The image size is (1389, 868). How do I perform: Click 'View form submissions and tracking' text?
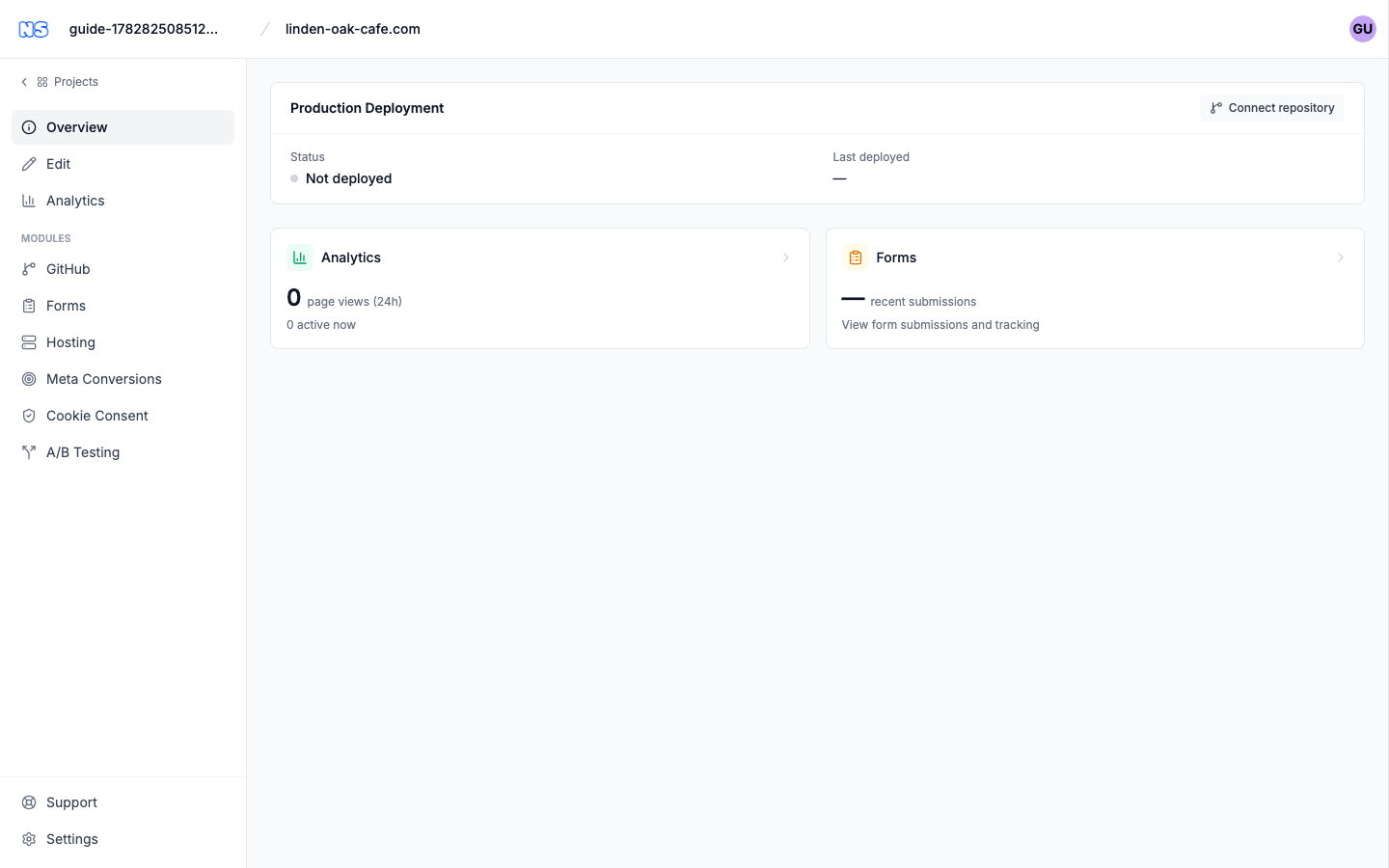tap(940, 325)
